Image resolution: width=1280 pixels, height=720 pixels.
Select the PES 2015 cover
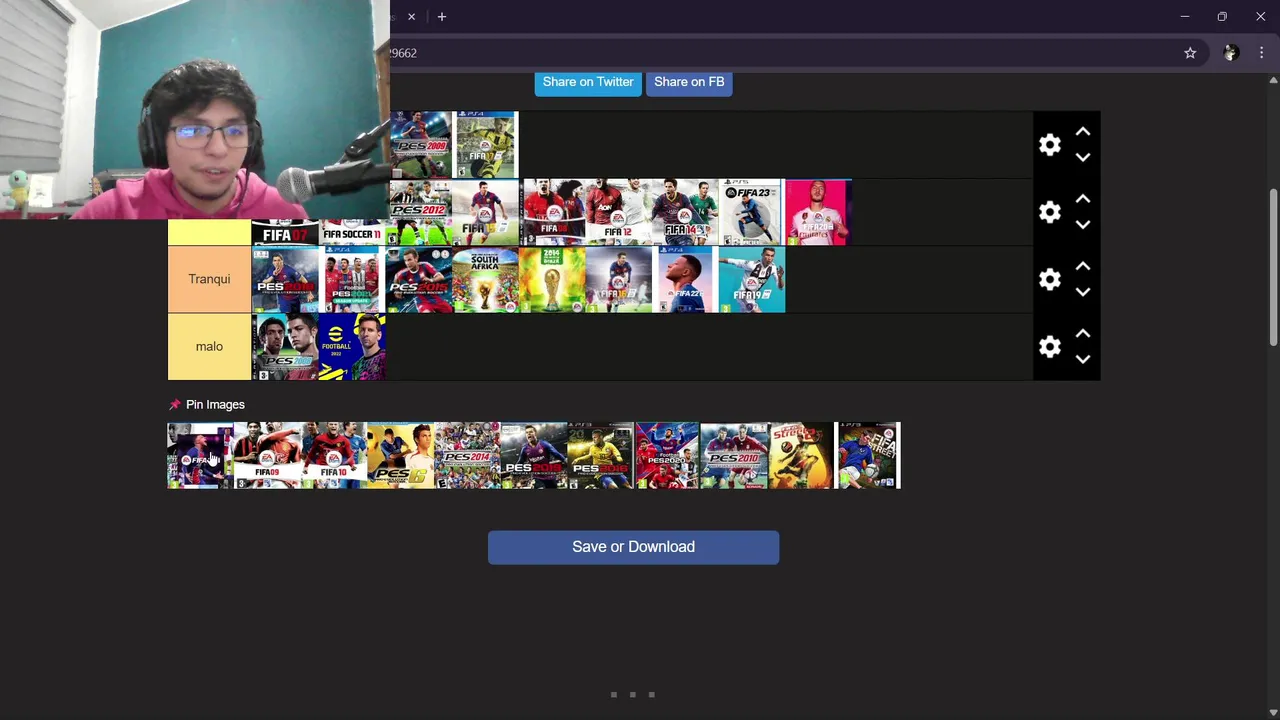tap(418, 279)
